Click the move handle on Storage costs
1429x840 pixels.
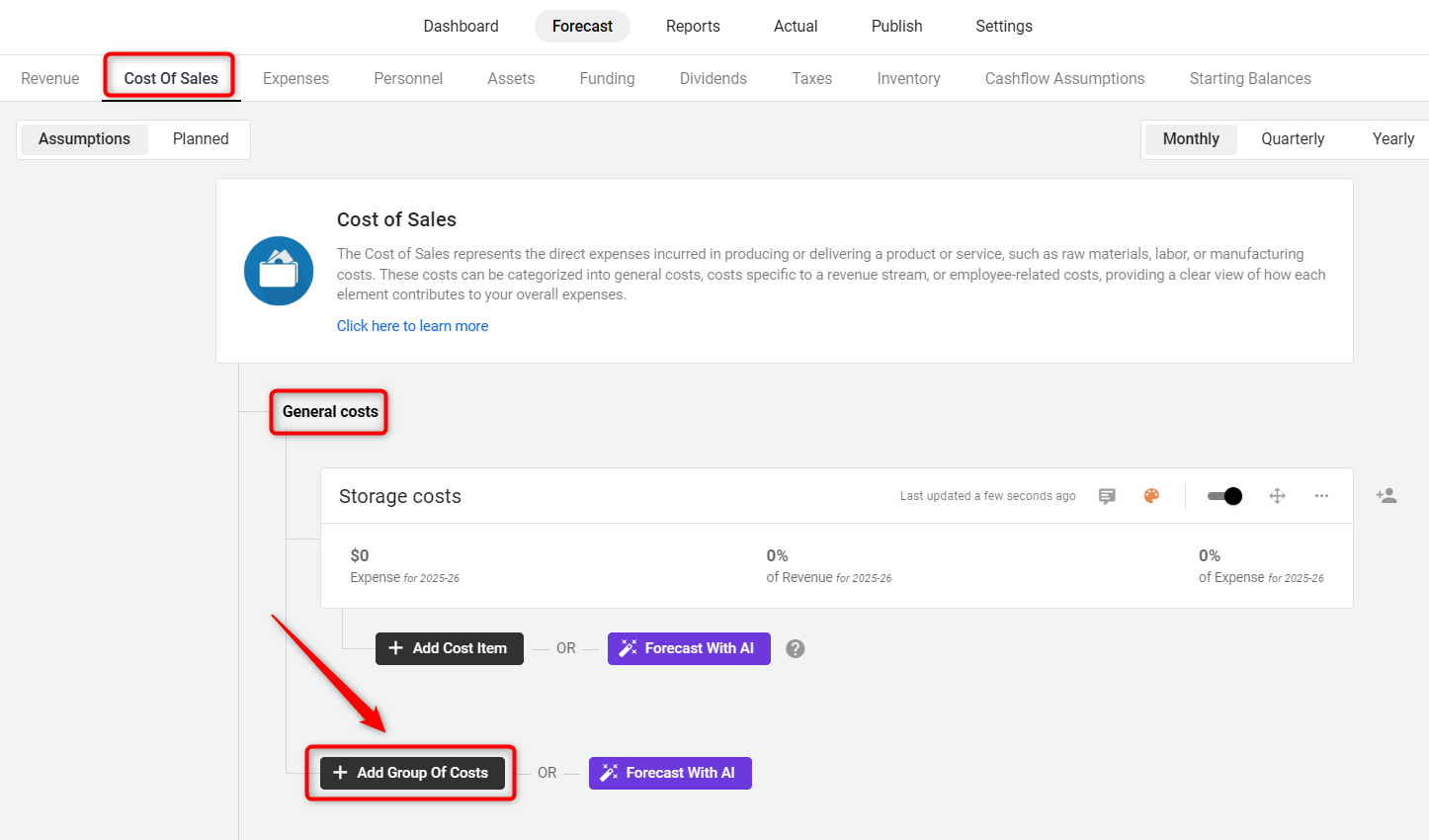[1277, 496]
